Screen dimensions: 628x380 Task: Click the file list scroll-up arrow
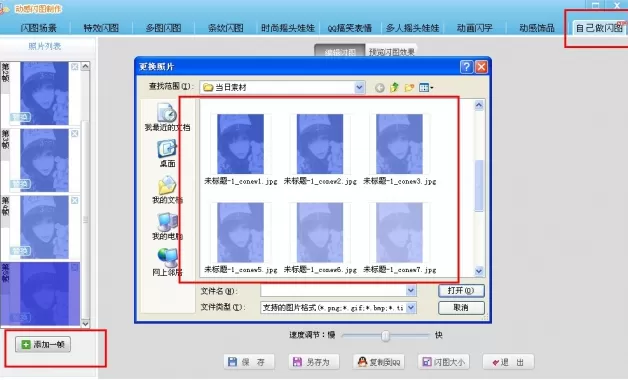(x=479, y=105)
